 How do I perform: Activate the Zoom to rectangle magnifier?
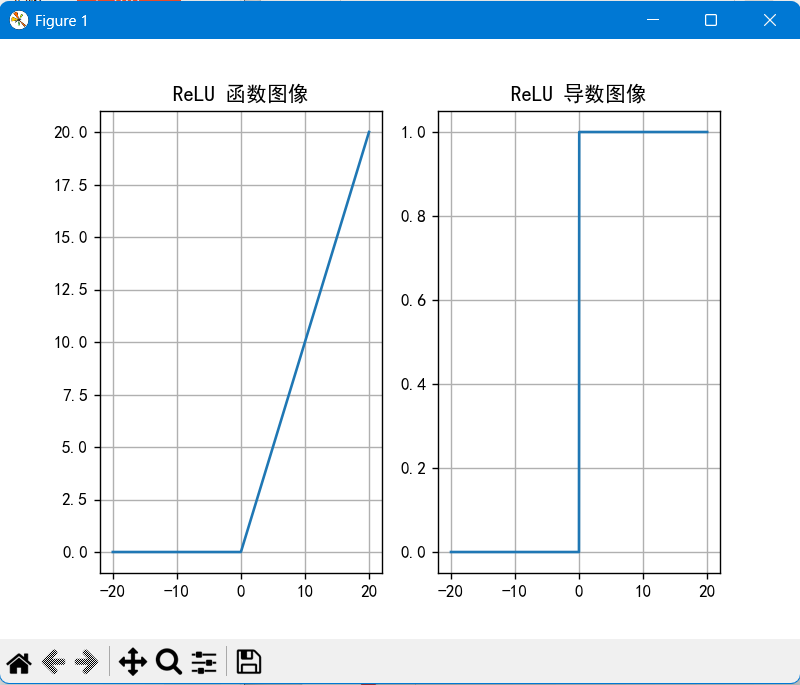coord(169,662)
